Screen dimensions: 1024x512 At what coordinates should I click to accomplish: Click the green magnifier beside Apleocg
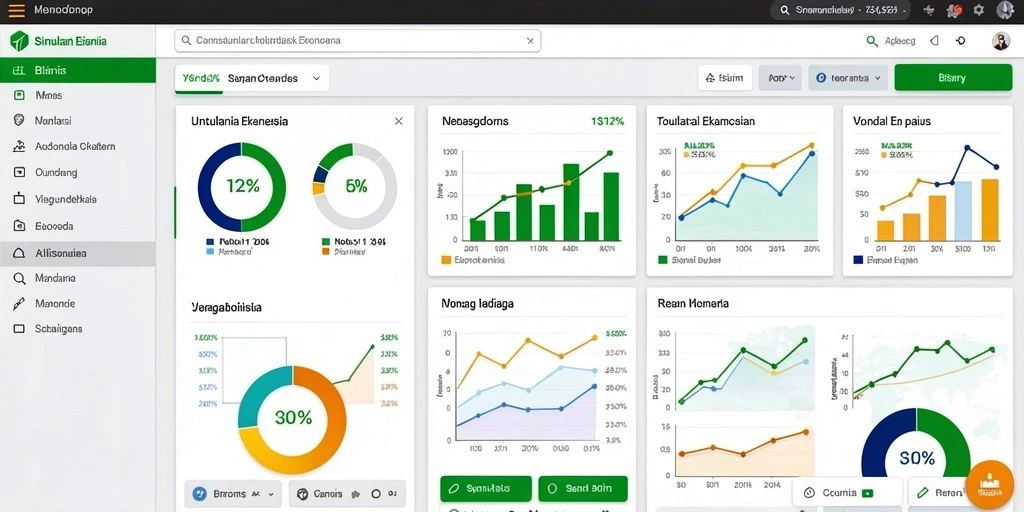pyautogui.click(x=872, y=40)
